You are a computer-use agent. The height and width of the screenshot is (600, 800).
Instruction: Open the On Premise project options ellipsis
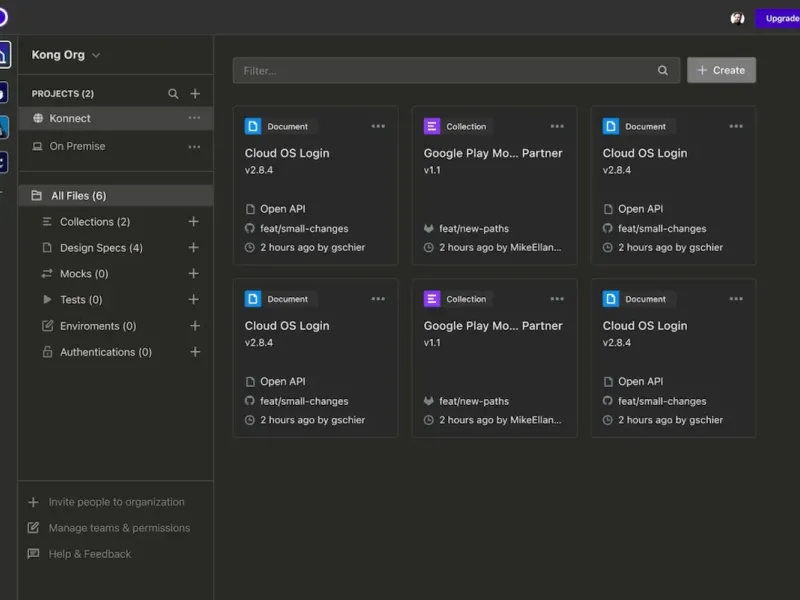194,147
